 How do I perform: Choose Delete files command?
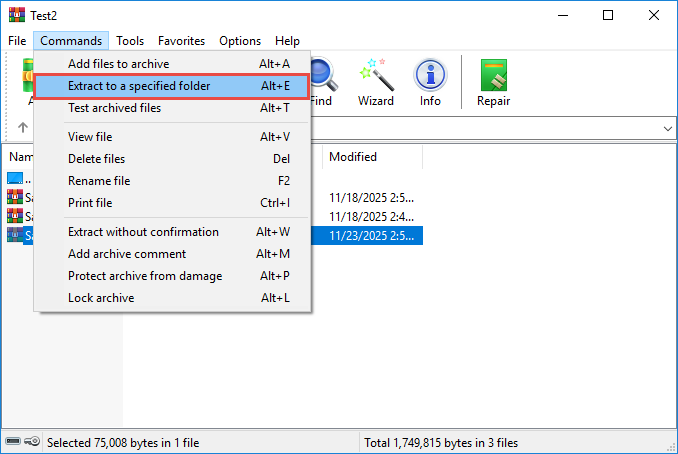(x=172, y=159)
